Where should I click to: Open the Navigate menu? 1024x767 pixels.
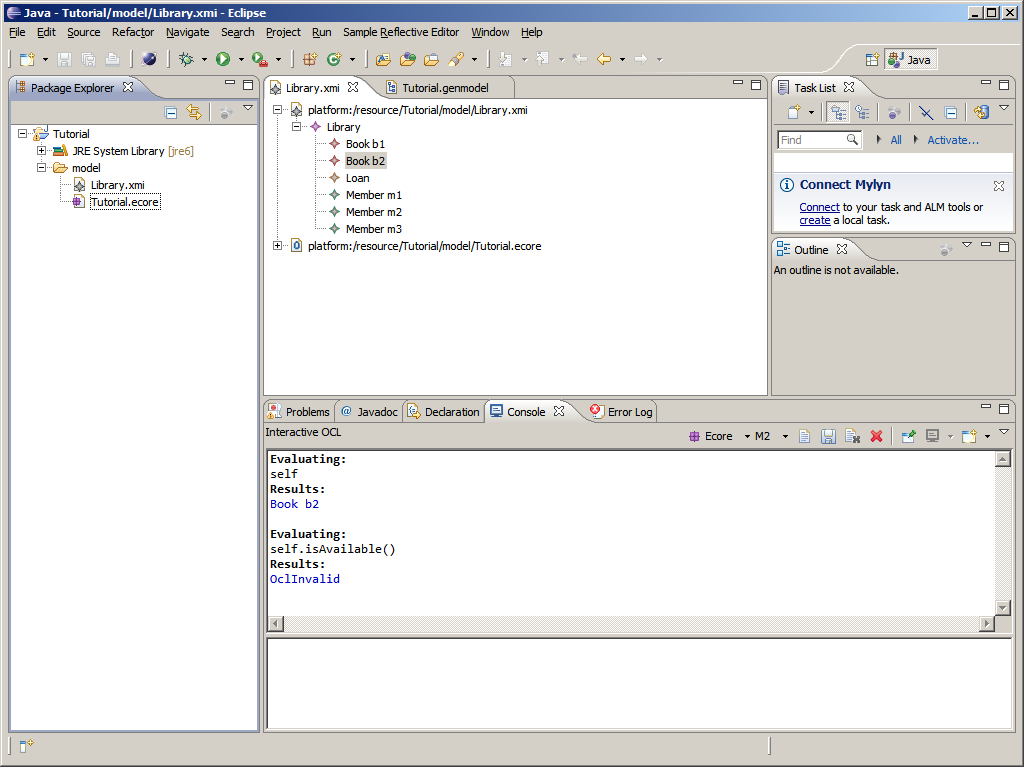[x=187, y=32]
